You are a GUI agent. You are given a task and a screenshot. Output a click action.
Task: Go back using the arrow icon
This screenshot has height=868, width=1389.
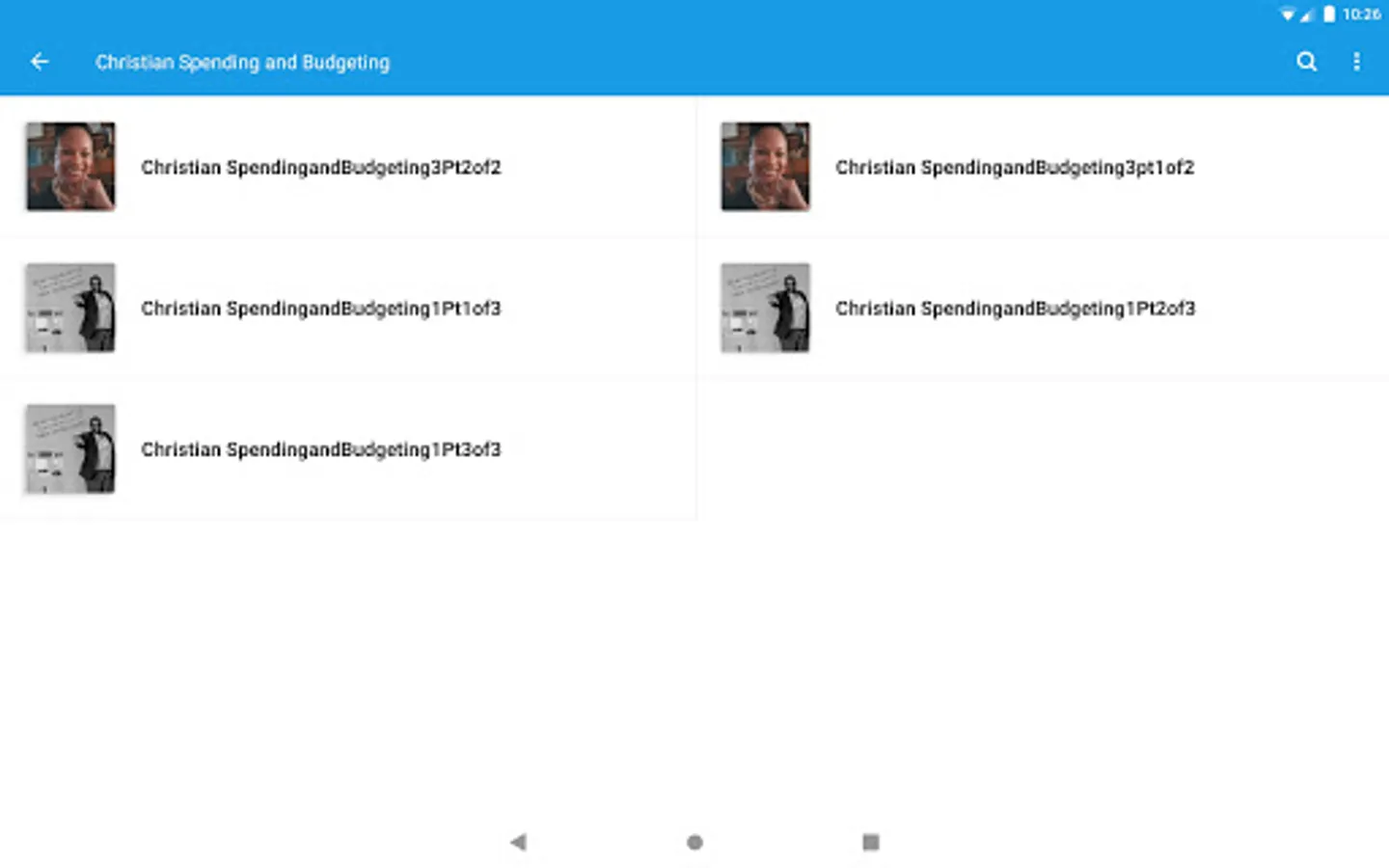coord(40,62)
